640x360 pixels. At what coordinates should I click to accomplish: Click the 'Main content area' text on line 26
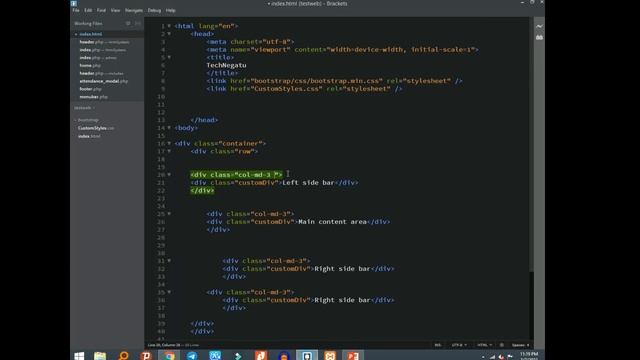[x=333, y=222]
